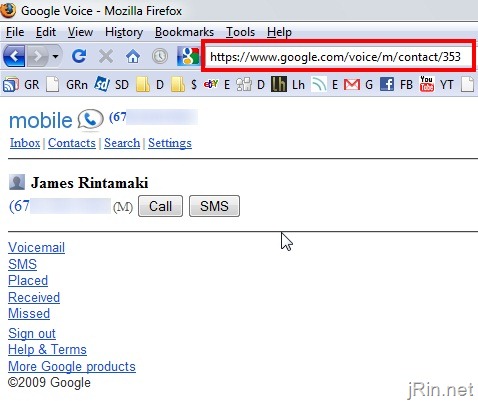Open the GR feed bookmark
This screenshot has height=401, width=478.
(x=21, y=84)
